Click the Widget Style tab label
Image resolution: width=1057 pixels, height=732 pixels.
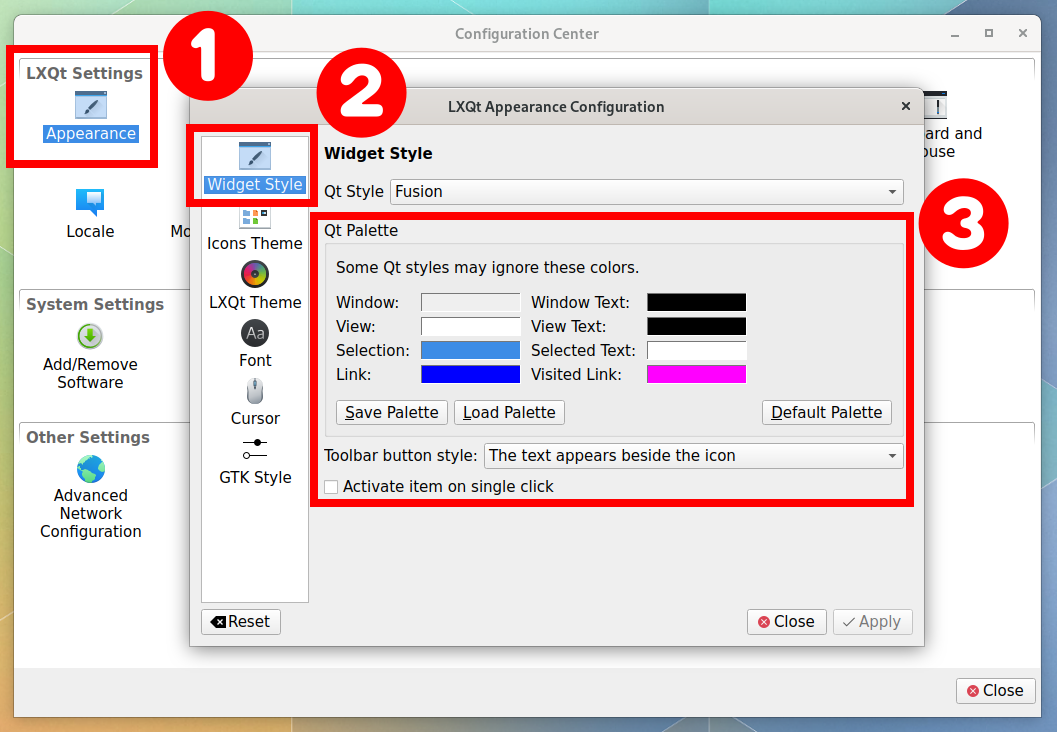pyautogui.click(x=255, y=185)
